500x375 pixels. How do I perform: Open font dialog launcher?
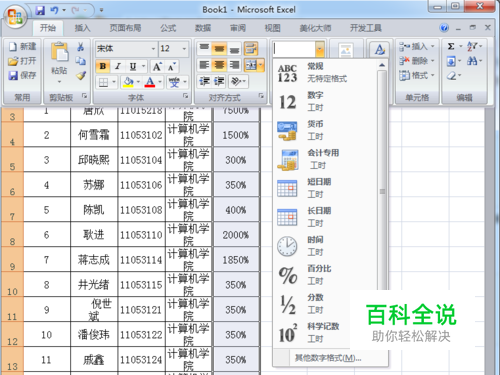pyautogui.click(x=186, y=96)
